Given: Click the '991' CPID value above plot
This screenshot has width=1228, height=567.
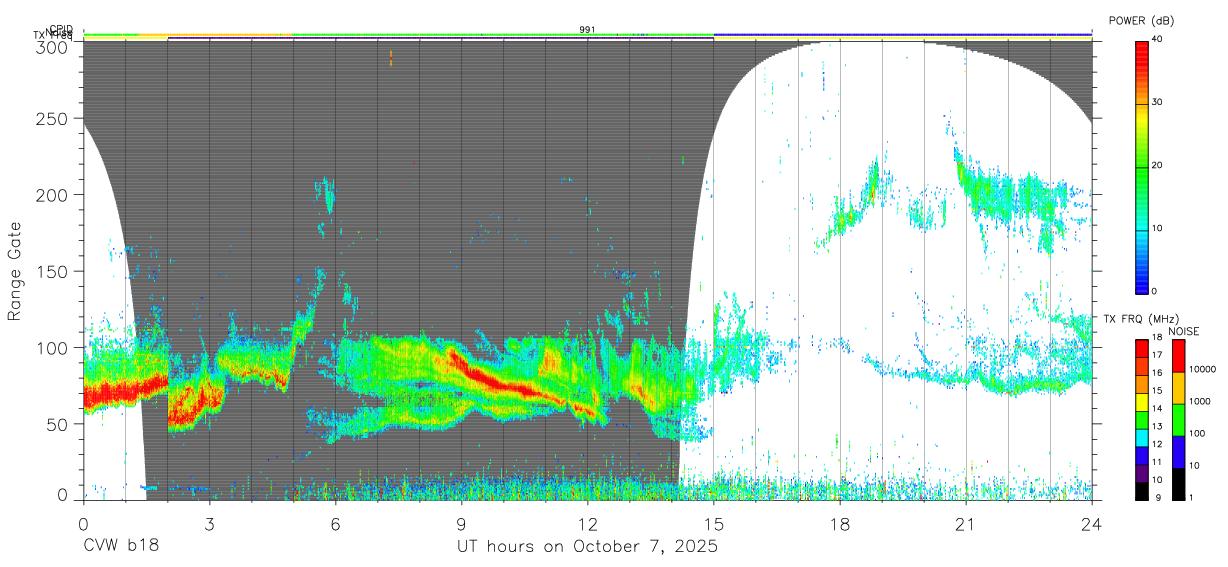Looking at the screenshot, I should click(587, 30).
